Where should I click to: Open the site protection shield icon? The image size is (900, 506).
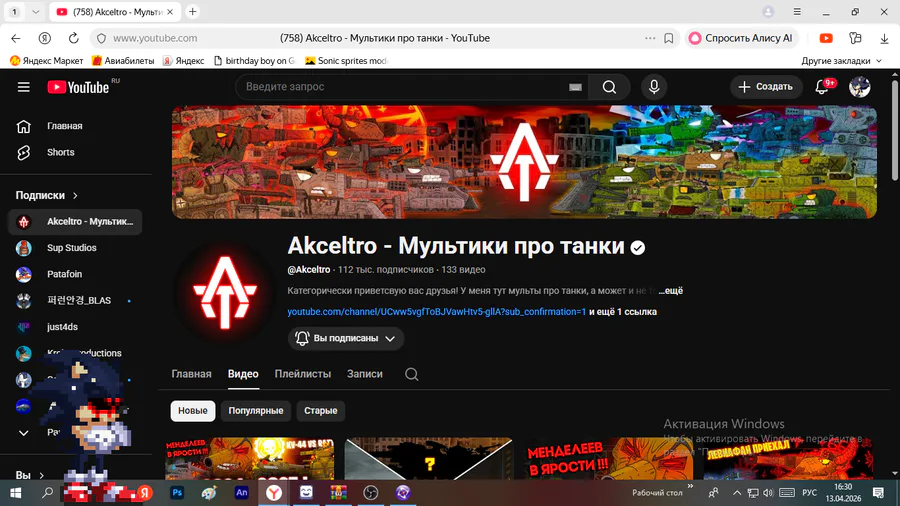(x=102, y=38)
